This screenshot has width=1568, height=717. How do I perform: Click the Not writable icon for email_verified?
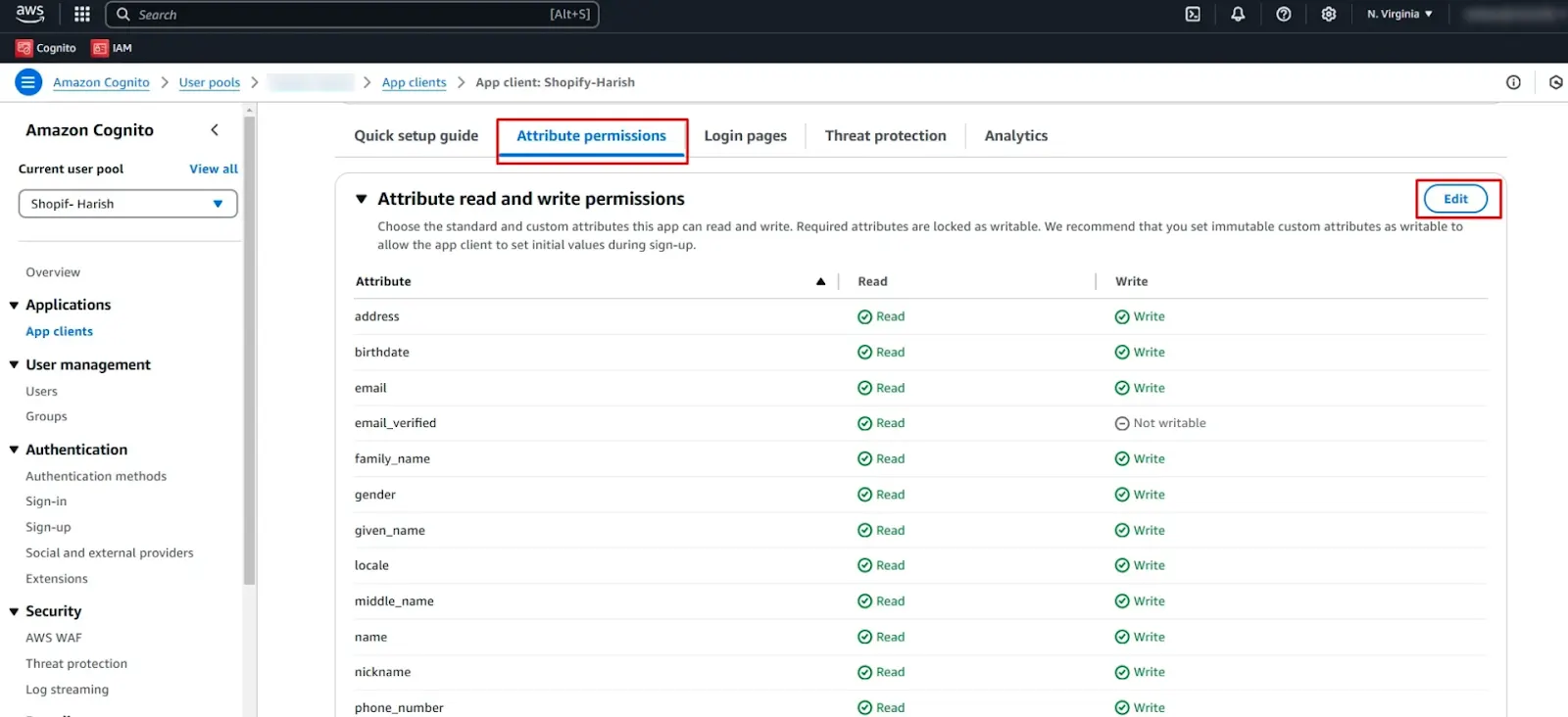click(x=1122, y=423)
